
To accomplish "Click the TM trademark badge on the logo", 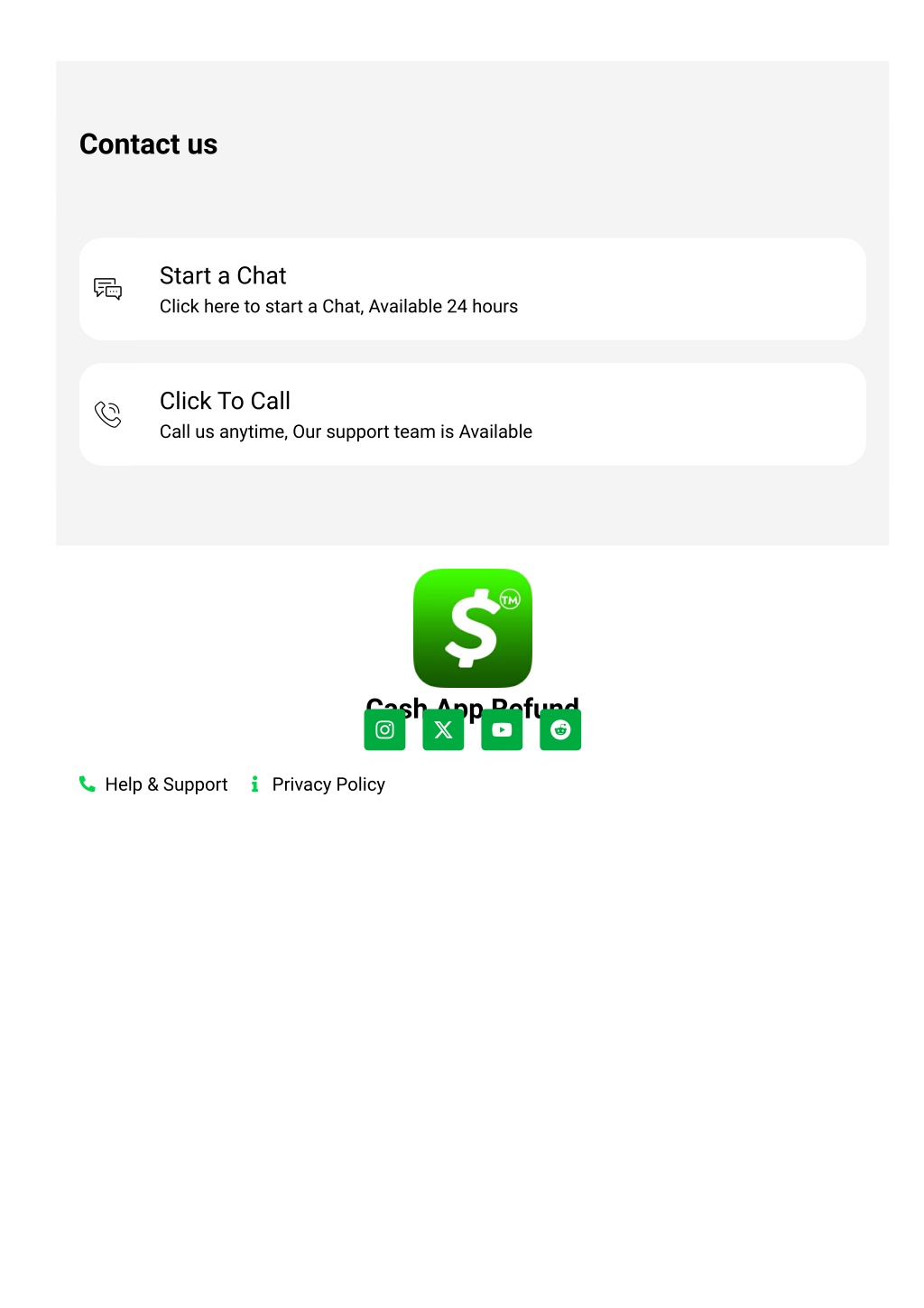I will click(x=510, y=599).
